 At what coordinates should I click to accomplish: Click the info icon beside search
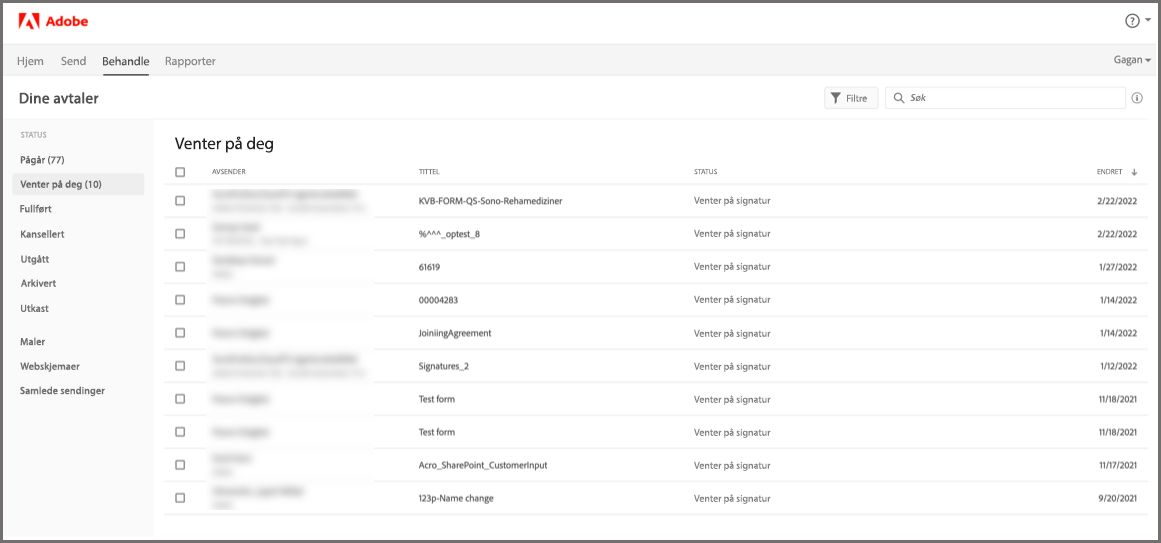click(x=1137, y=98)
